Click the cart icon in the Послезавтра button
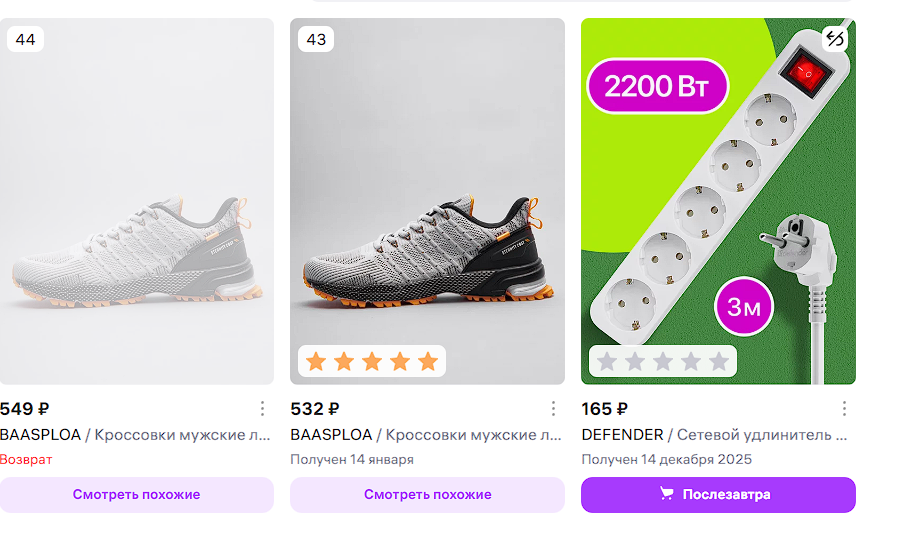The image size is (908, 535). pyautogui.click(x=667, y=494)
